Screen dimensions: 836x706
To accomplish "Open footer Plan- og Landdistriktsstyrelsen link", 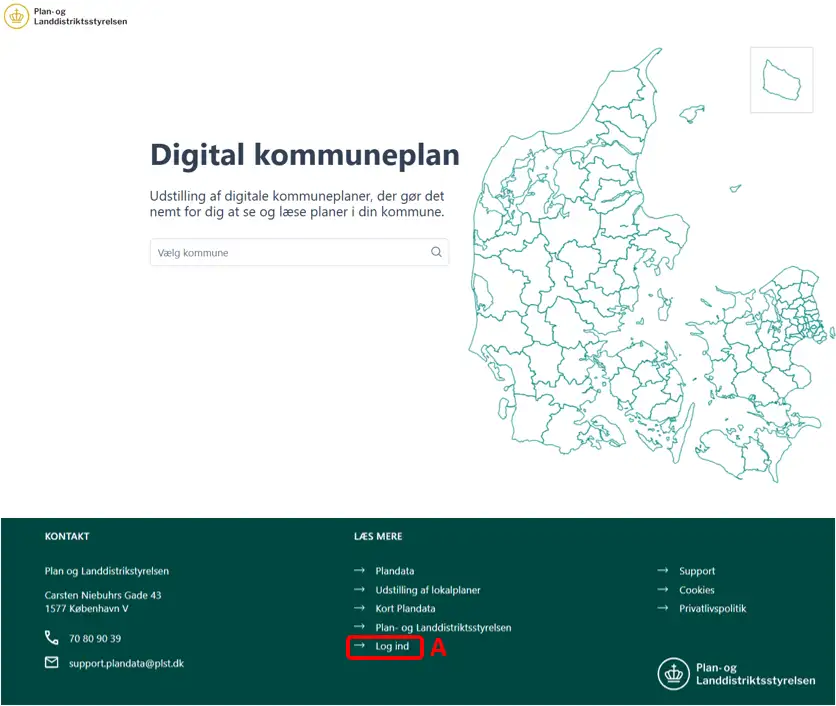I will point(443,628).
